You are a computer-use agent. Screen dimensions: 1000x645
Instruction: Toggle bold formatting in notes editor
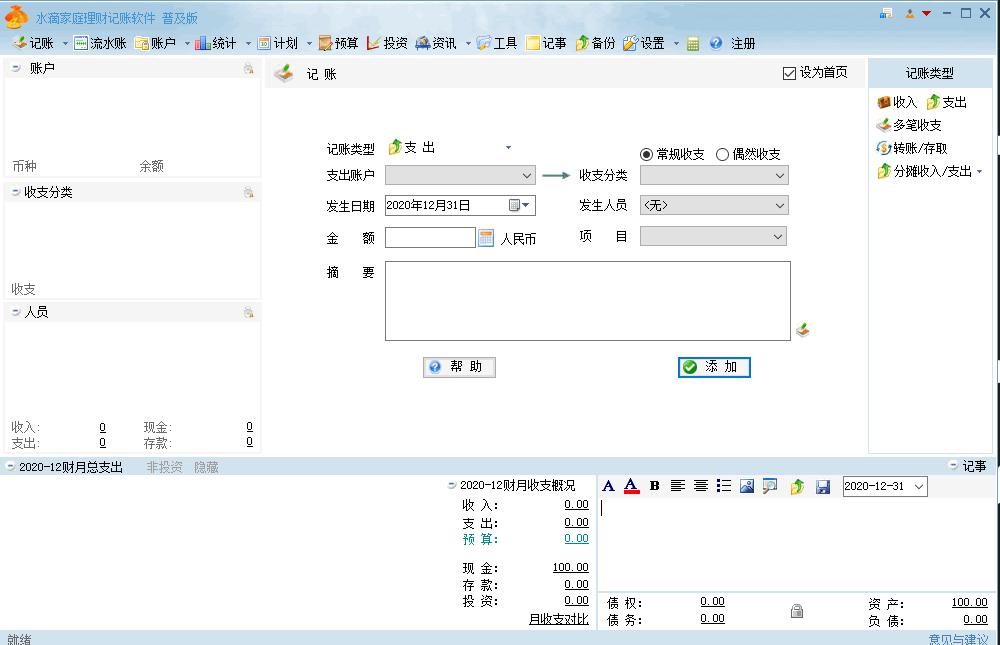coord(654,486)
